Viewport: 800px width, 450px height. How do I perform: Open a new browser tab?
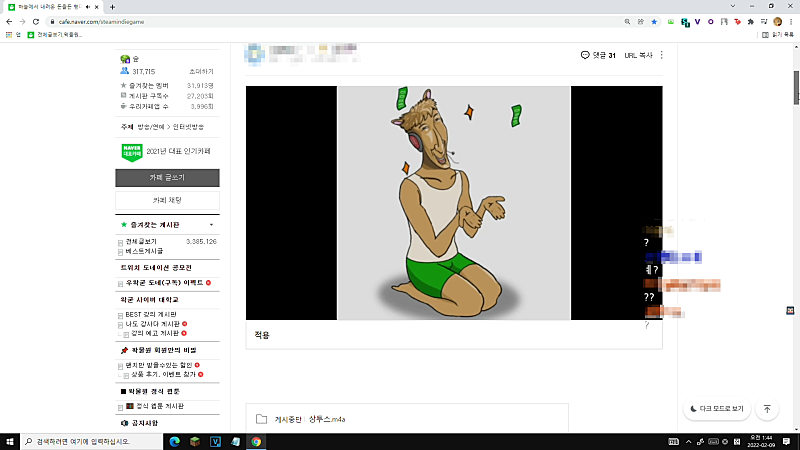point(112,7)
